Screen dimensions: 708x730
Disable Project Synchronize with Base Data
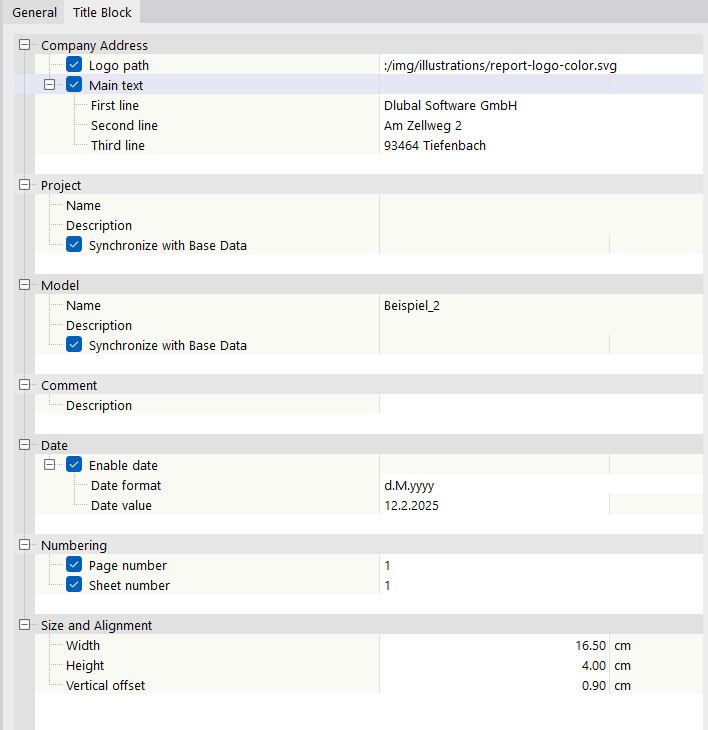[74, 245]
